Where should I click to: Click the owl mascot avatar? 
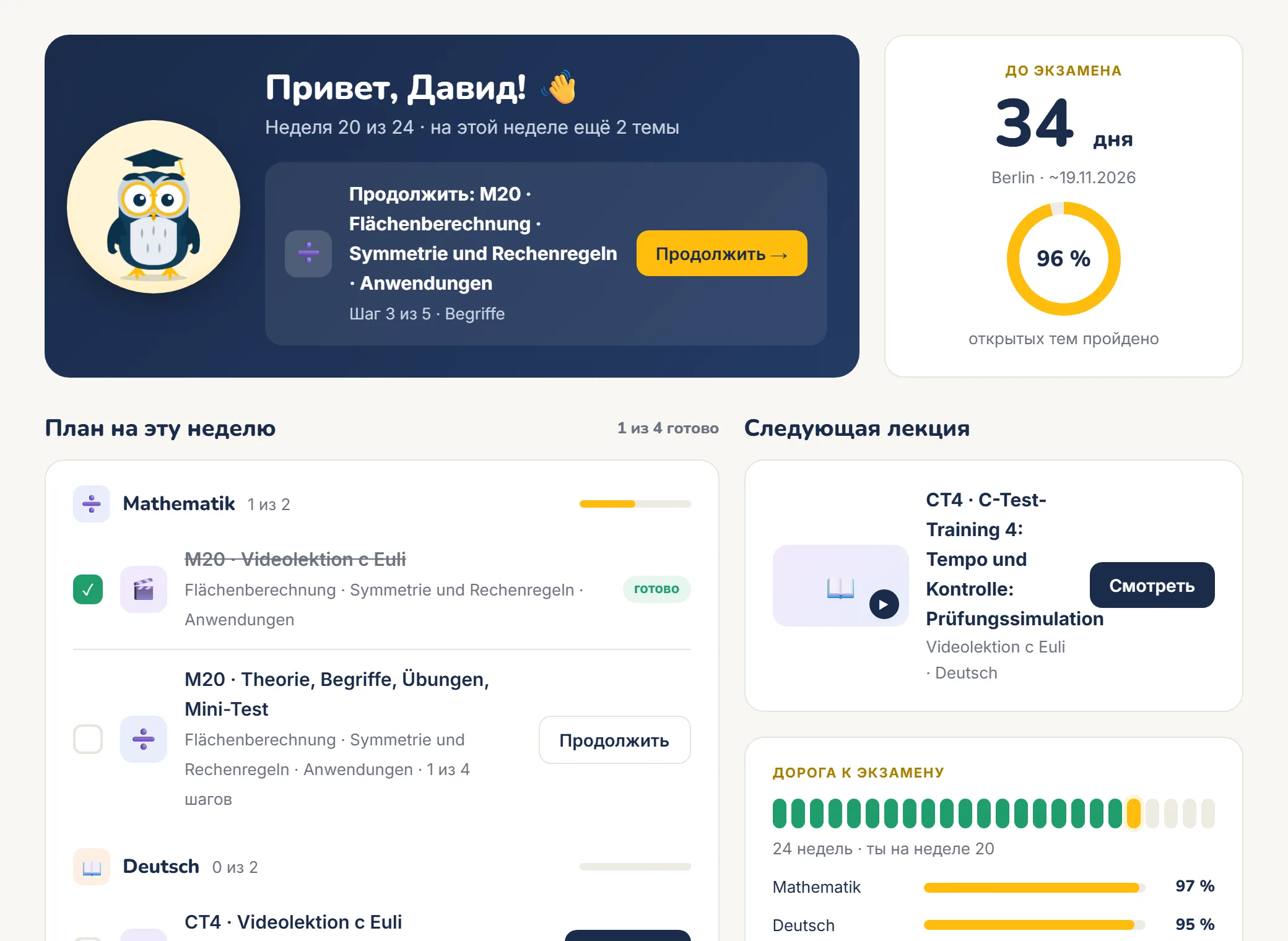(x=154, y=207)
